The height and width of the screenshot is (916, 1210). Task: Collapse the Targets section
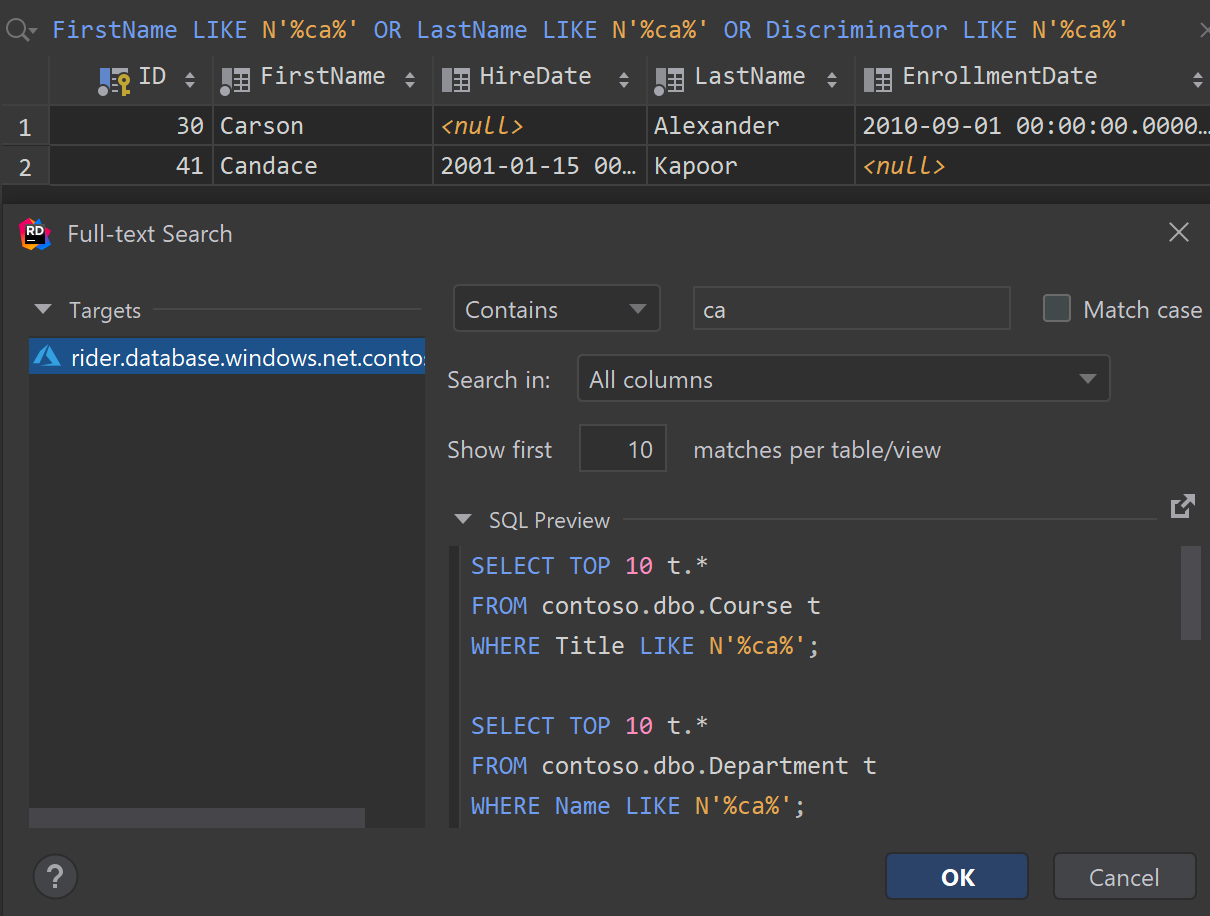[43, 310]
